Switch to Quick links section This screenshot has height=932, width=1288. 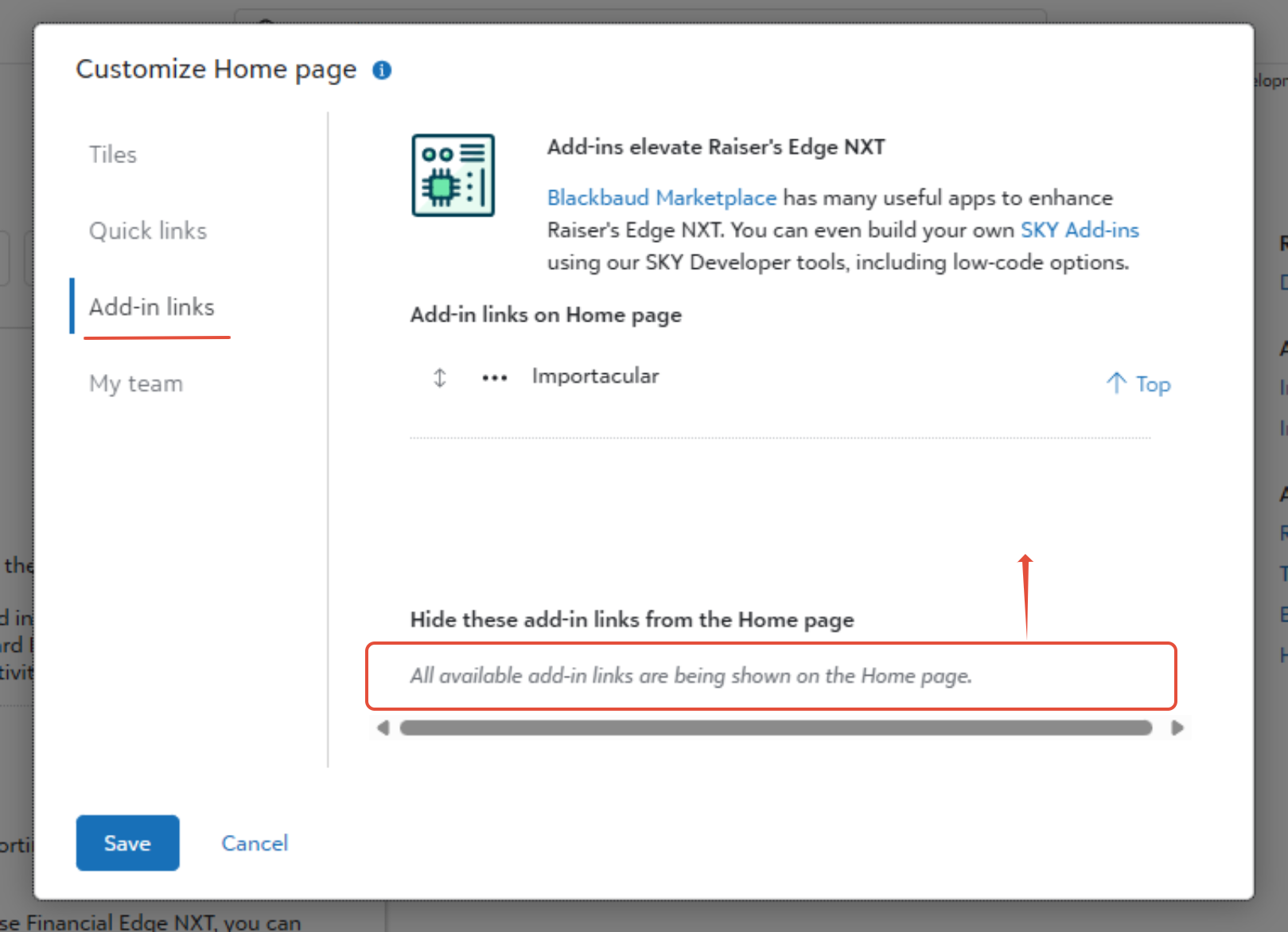coord(148,231)
